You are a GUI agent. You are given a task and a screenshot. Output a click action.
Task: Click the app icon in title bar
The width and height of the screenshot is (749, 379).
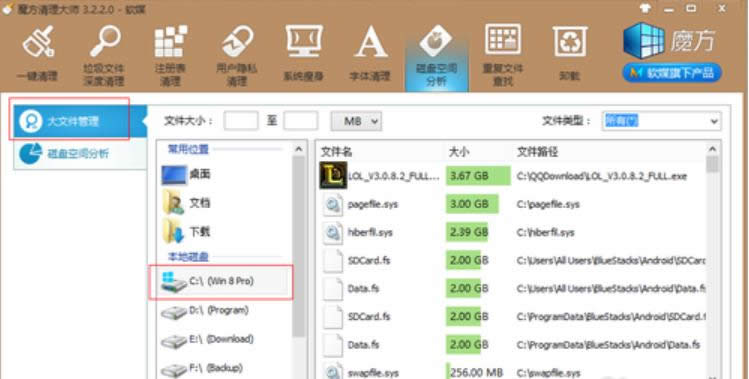pyautogui.click(x=8, y=9)
